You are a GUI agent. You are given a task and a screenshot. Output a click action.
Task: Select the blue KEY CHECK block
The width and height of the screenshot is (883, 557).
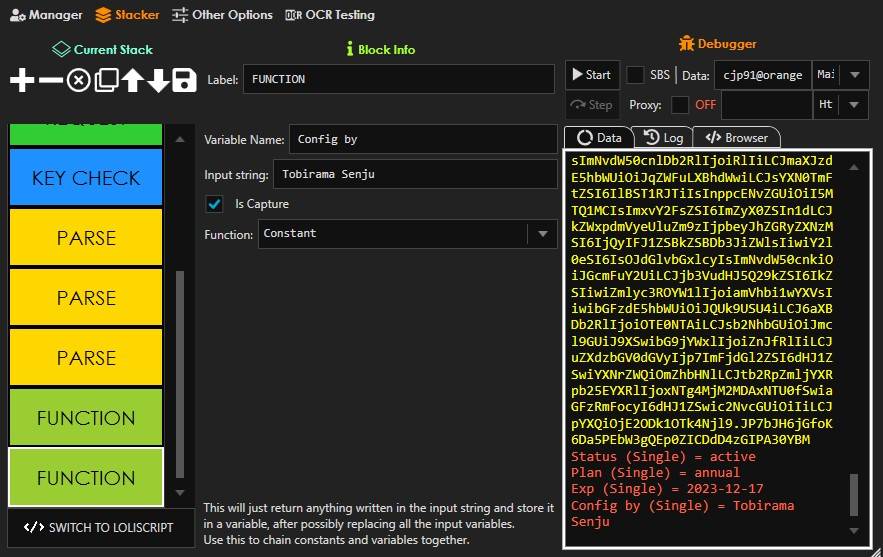pos(86,178)
